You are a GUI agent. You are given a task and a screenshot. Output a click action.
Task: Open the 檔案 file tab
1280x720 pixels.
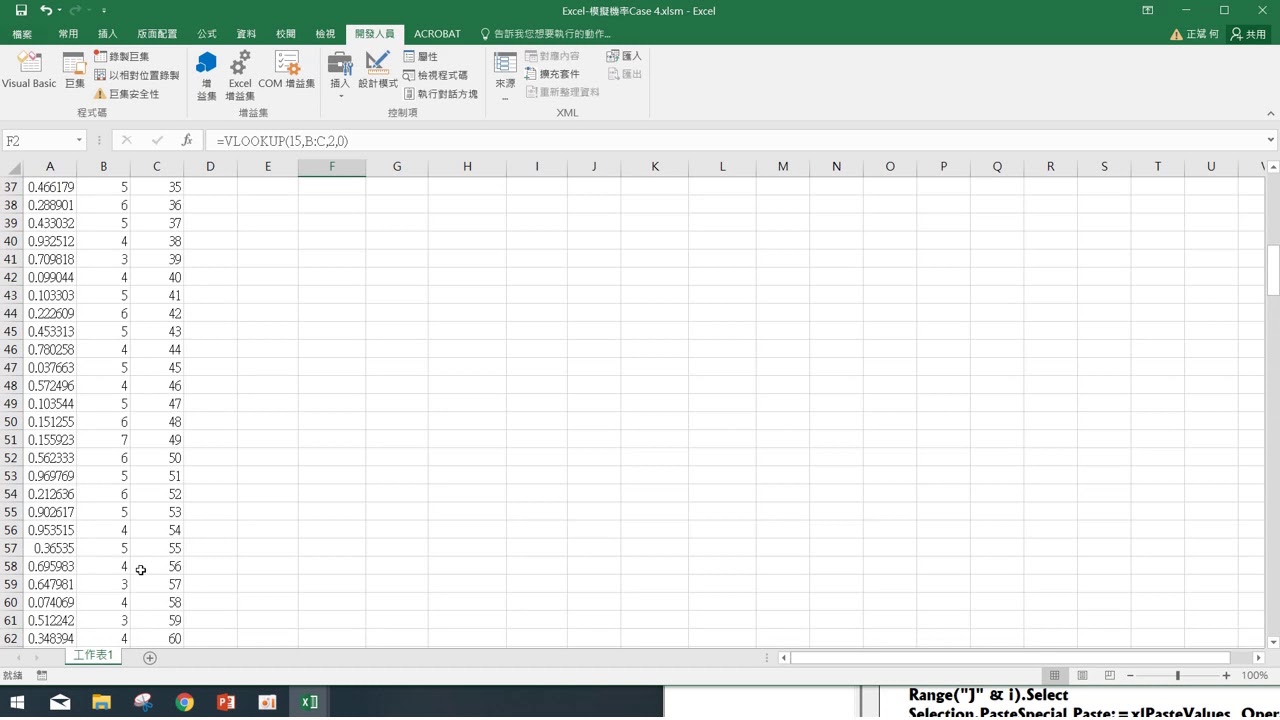pos(22,34)
